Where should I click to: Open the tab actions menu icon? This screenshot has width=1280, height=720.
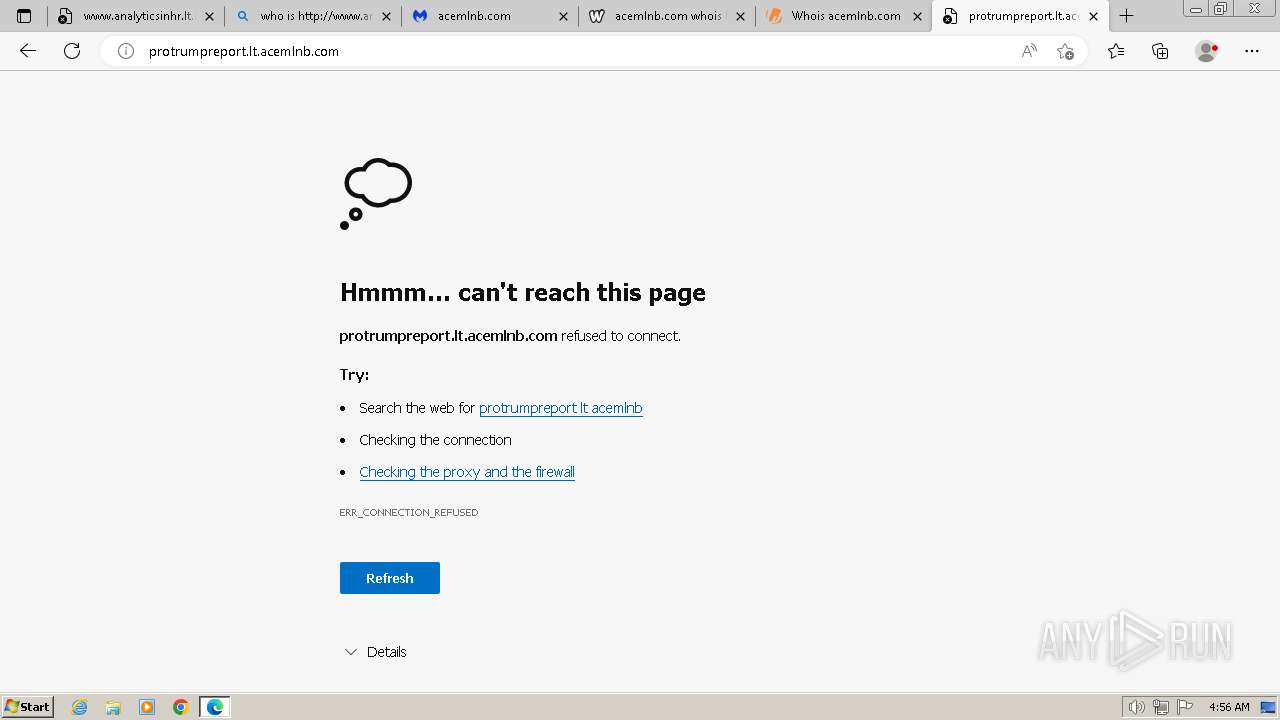[24, 16]
